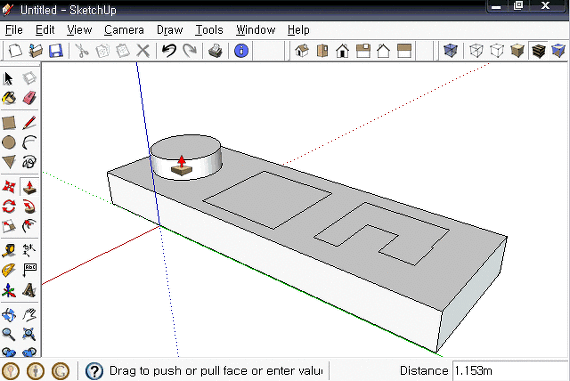The width and height of the screenshot is (570, 381).
Task: Switch to Left view
Action: (x=404, y=51)
